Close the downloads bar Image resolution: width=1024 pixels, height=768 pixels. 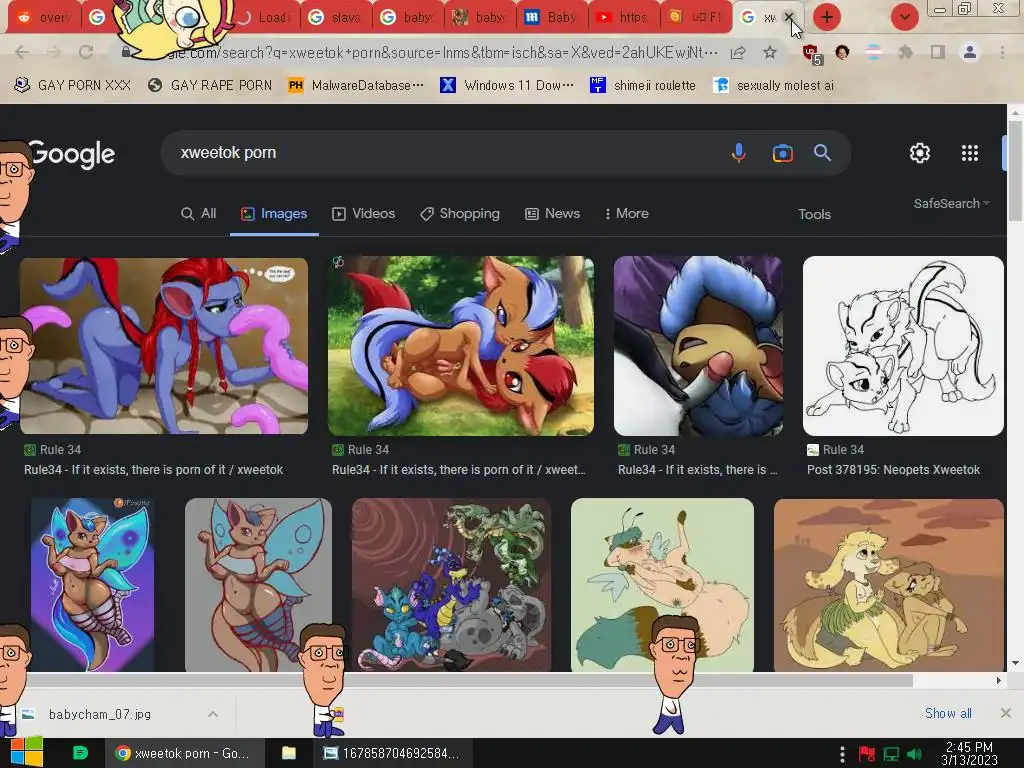(1006, 713)
